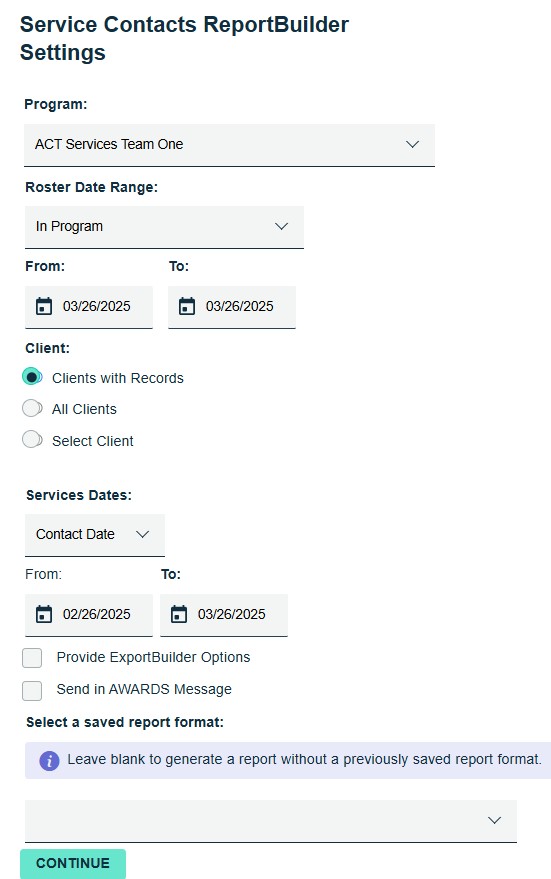The height and width of the screenshot is (879, 551).
Task: Click the calendar icon for roster From date
Action: 44,307
